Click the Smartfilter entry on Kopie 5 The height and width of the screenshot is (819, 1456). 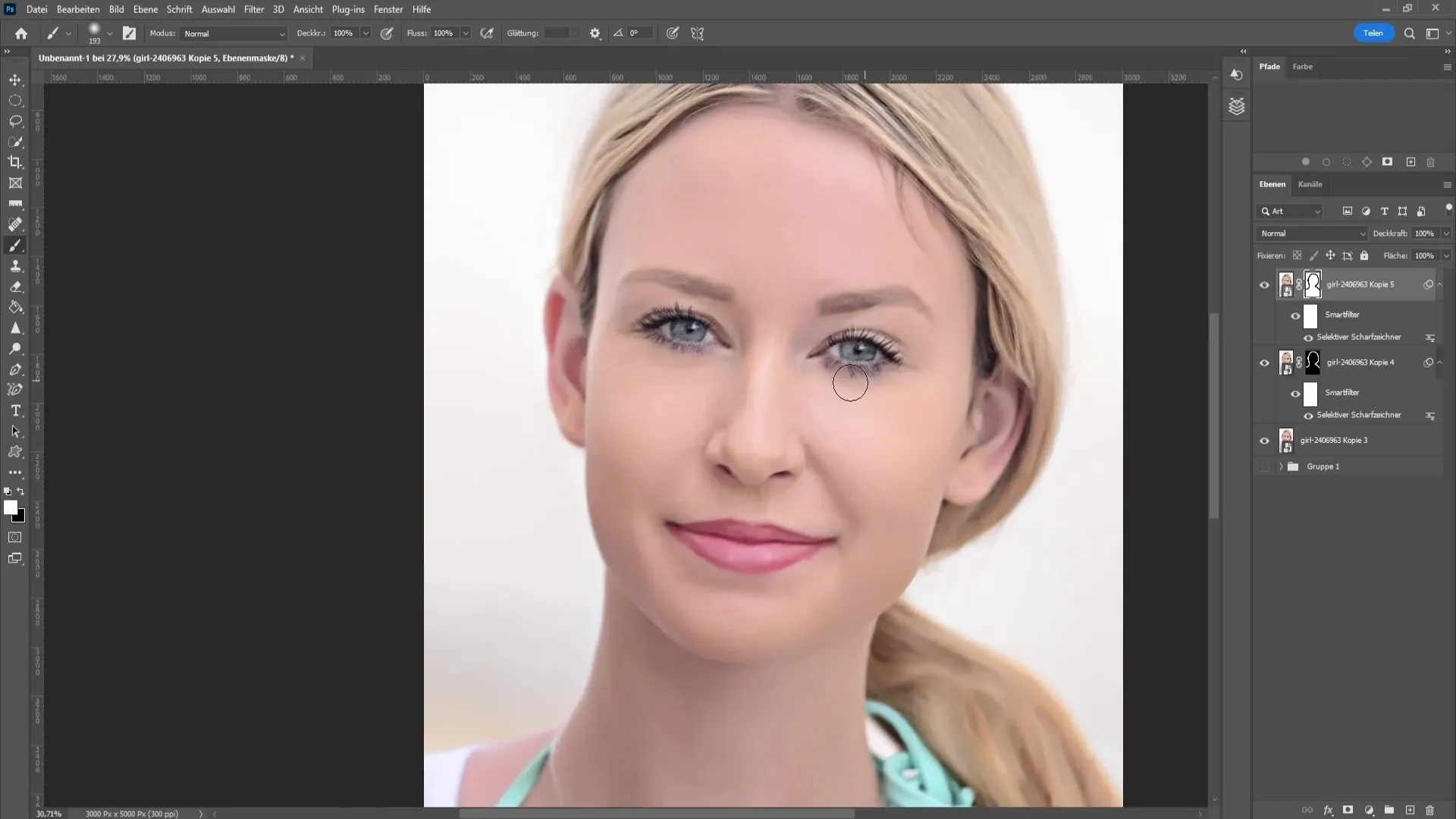point(1342,315)
